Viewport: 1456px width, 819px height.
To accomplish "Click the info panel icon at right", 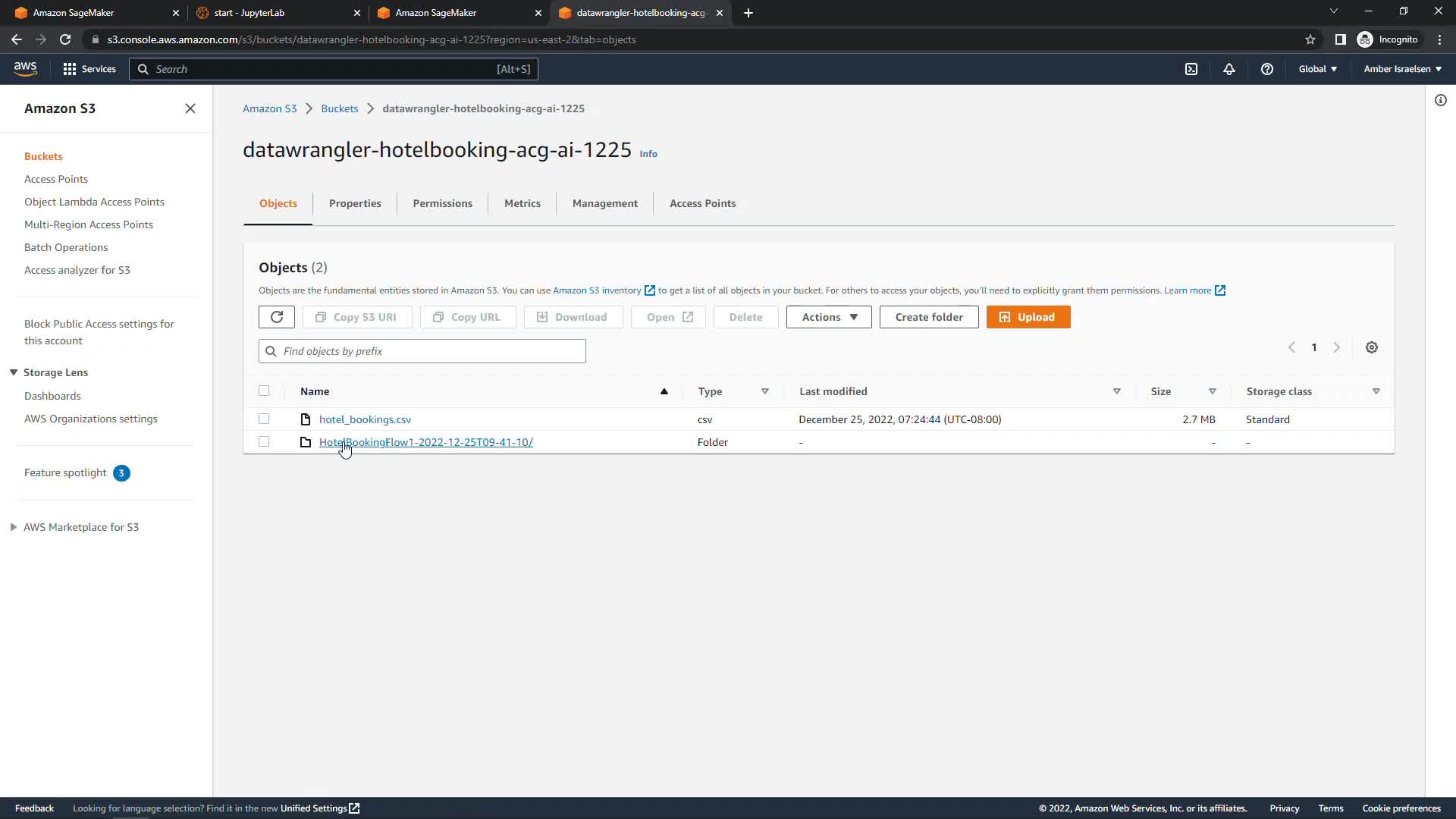I will (x=1441, y=100).
